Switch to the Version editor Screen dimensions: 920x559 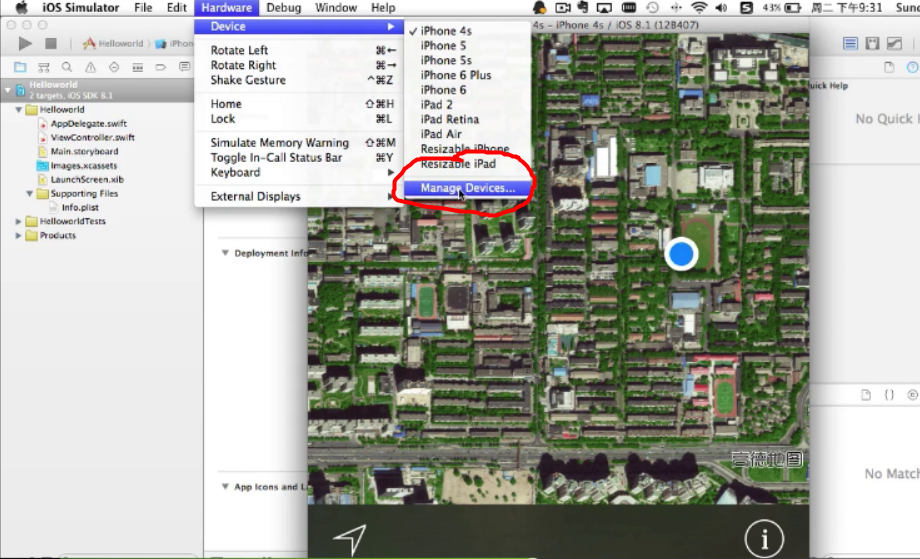(894, 43)
